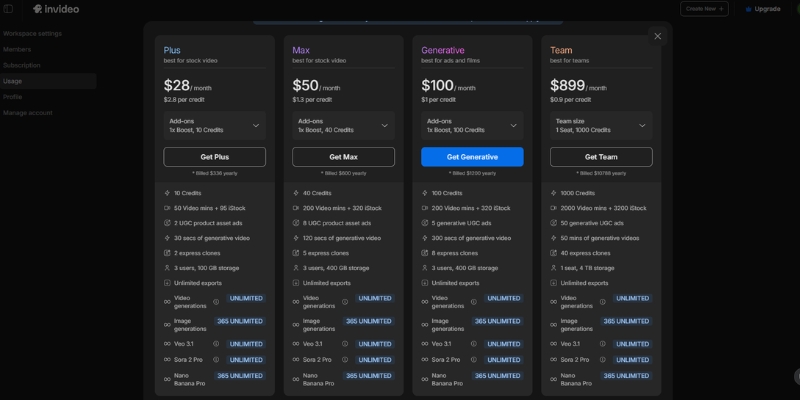The width and height of the screenshot is (800, 400).
Task: Click icon beside 2 UGC product asset ads
Action: click(167, 223)
